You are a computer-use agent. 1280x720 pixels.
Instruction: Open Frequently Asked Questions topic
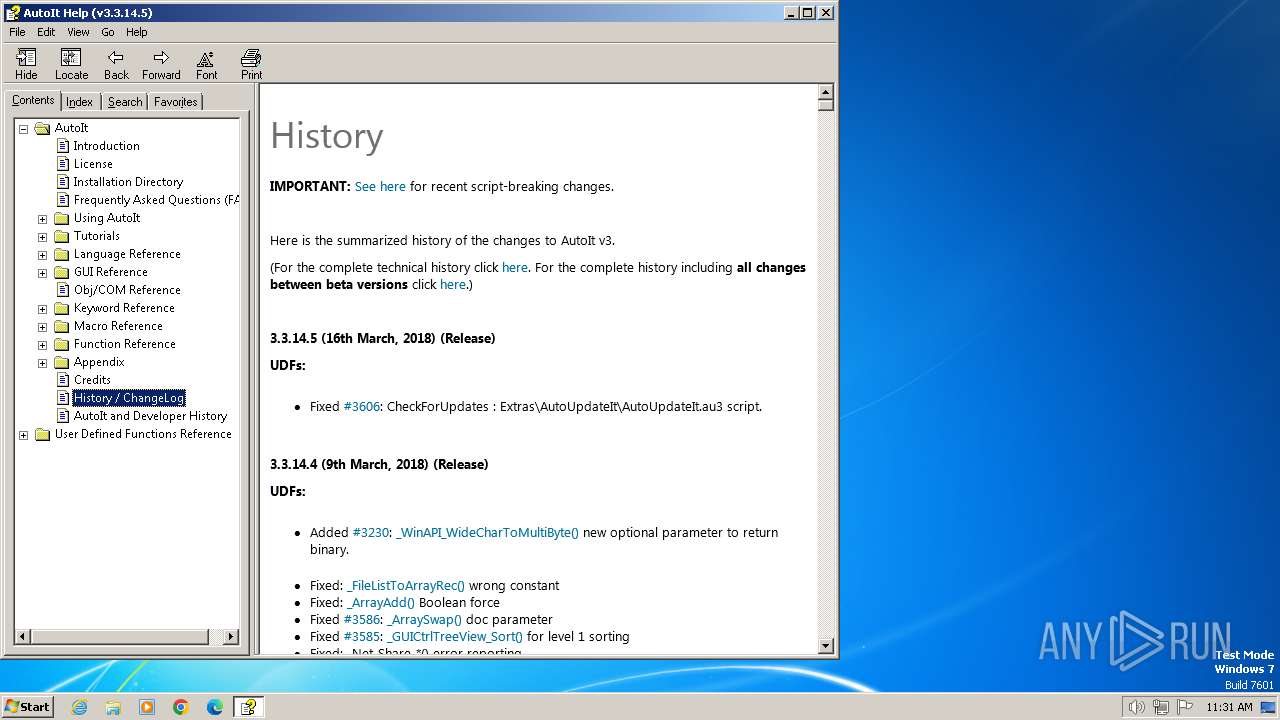click(156, 200)
